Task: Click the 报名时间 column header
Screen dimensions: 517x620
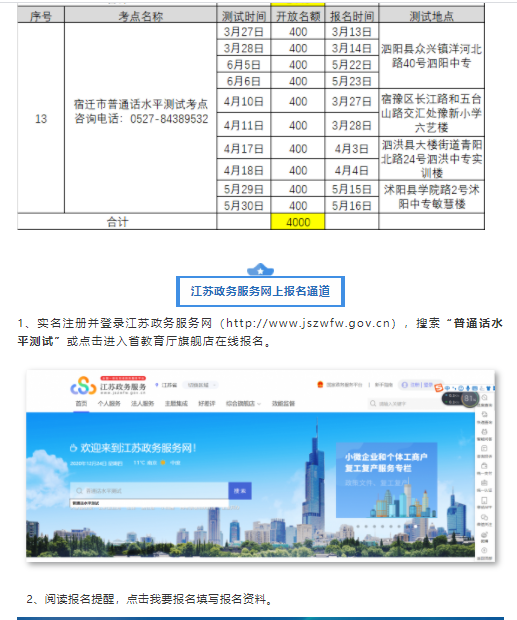Action: 351,16
